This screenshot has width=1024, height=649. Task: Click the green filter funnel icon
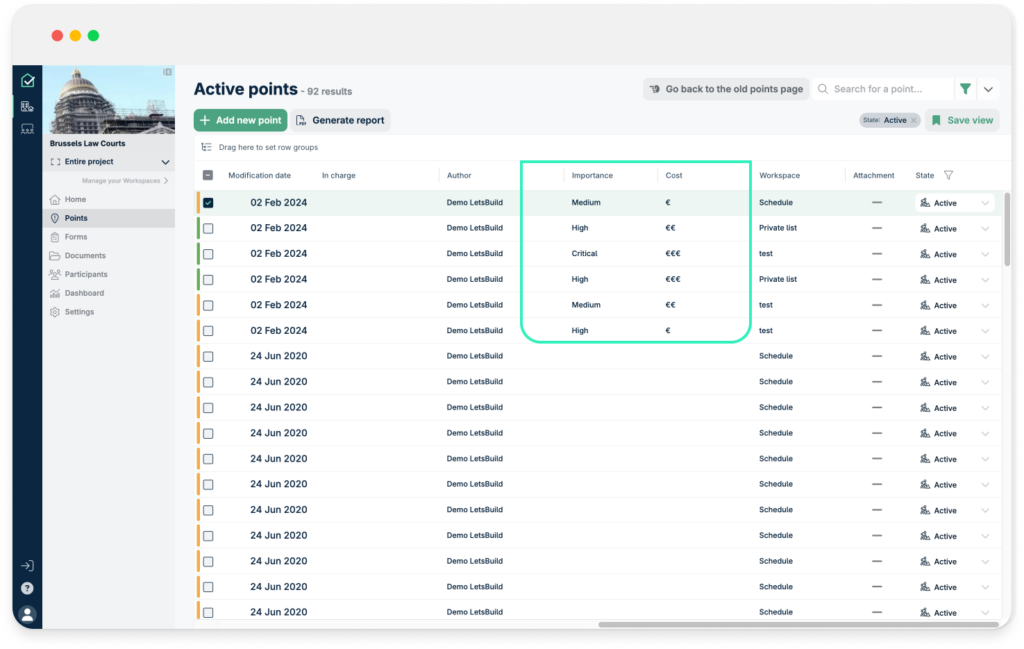tap(965, 88)
